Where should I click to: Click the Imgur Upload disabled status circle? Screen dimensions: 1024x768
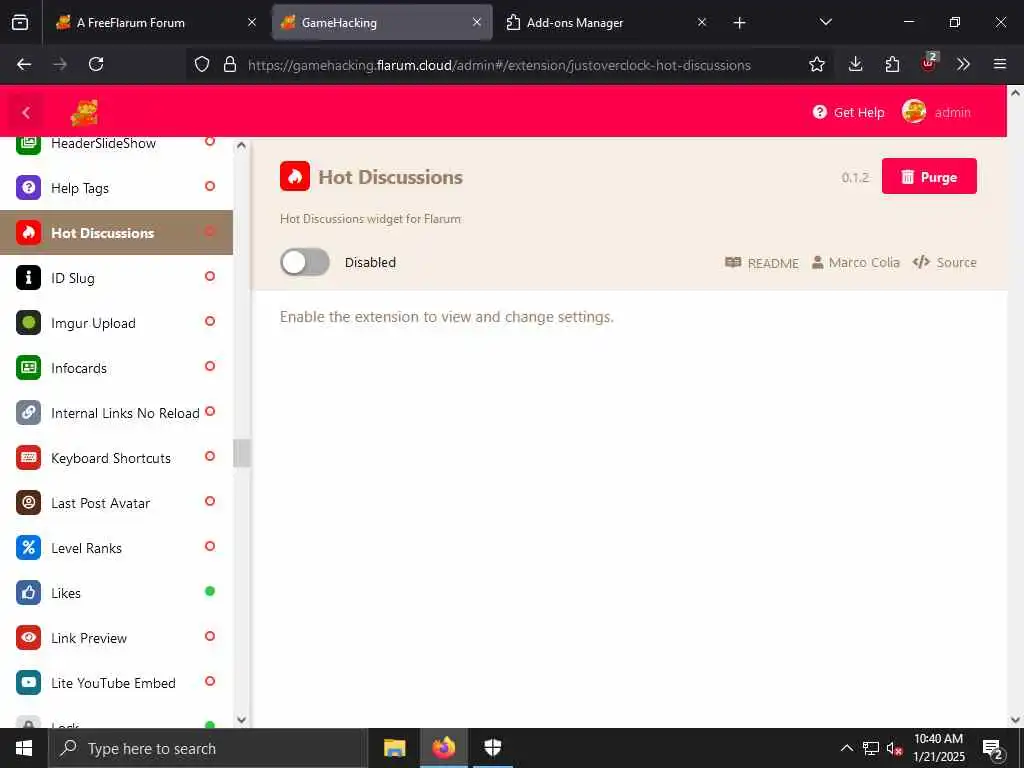click(210, 321)
